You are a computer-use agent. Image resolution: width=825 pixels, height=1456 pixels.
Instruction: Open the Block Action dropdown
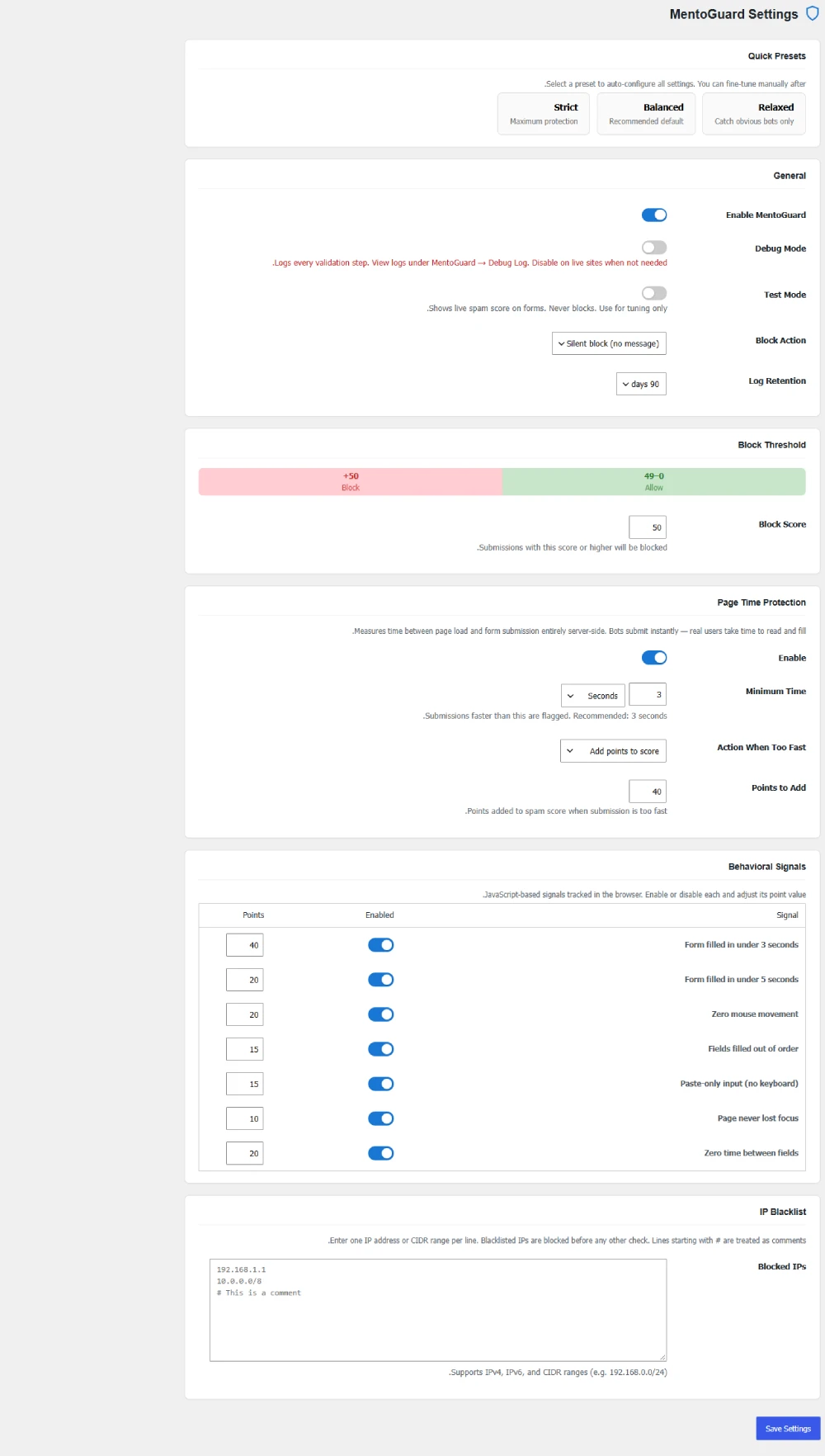tap(609, 343)
